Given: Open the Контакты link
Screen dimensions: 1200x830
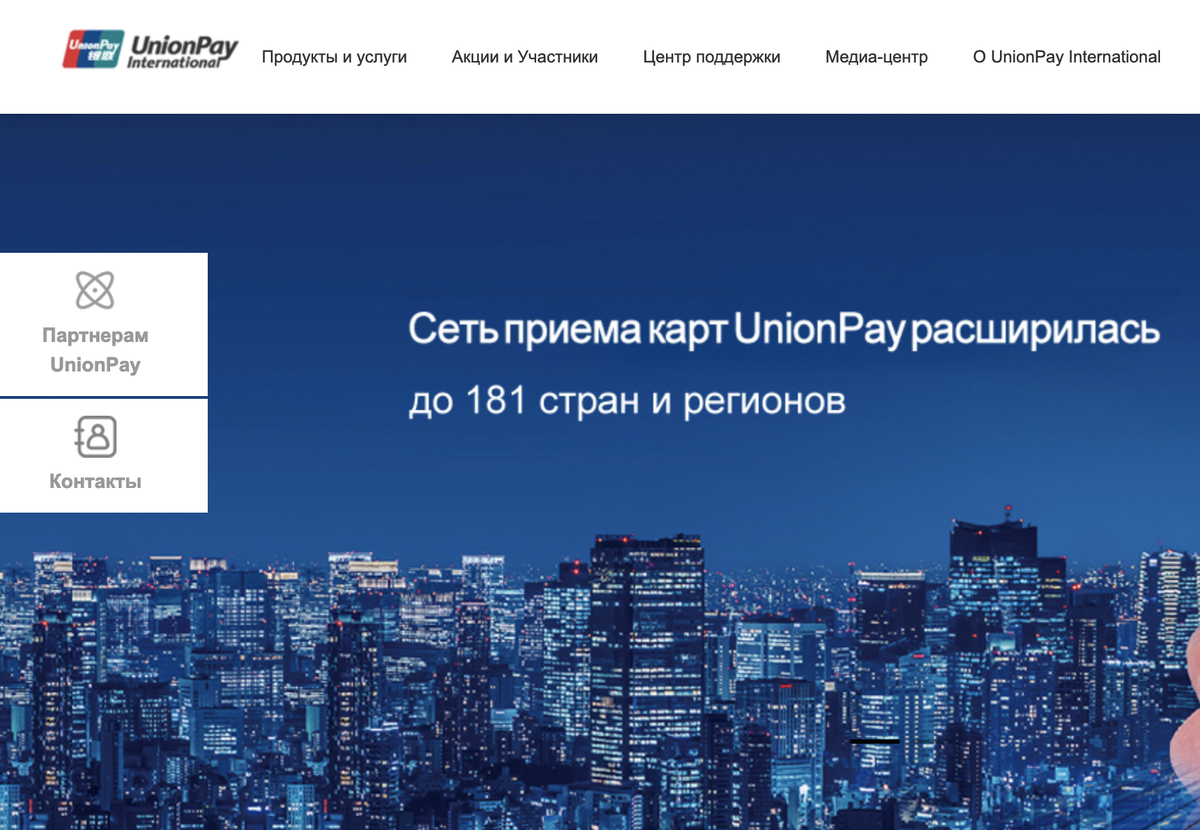Looking at the screenshot, I should (x=95, y=481).
